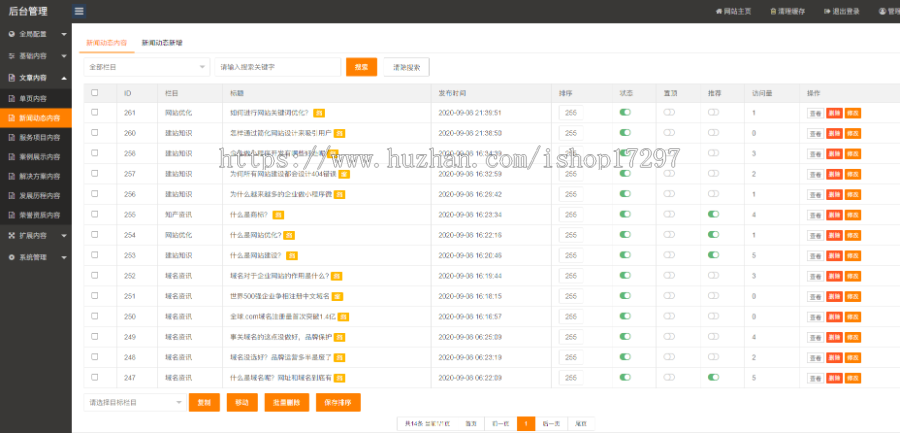Select 案例展示内容 in sidebar menu
Image resolution: width=900 pixels, height=433 pixels.
pyautogui.click(x=40, y=157)
